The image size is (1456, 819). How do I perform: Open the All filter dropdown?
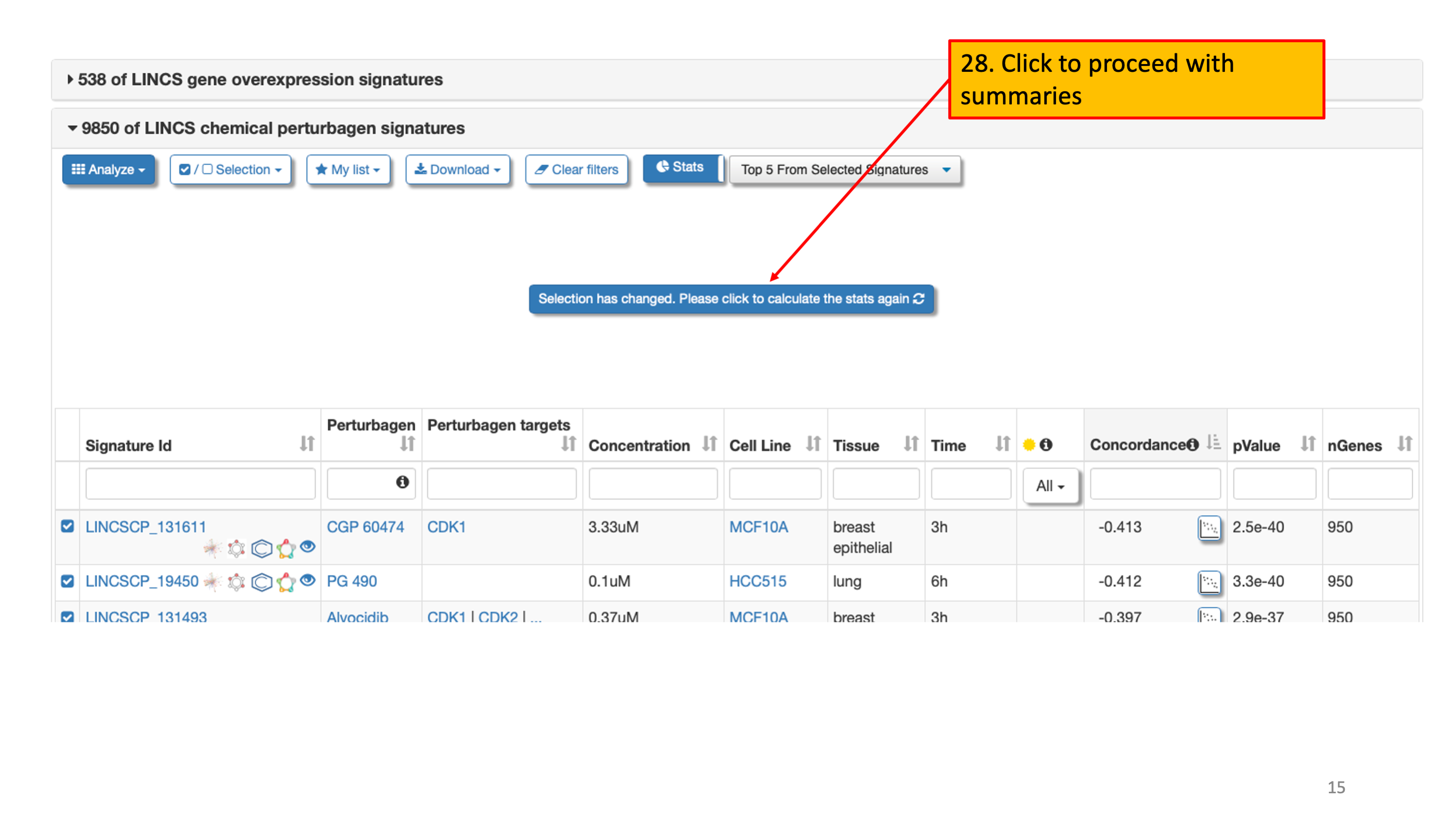coord(1050,485)
